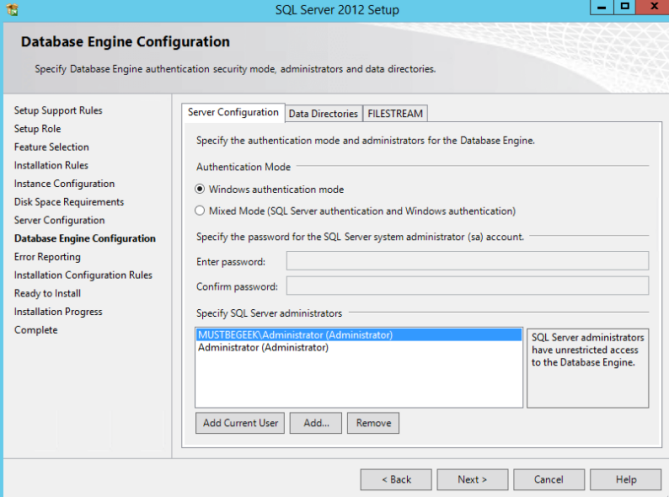
Task: Open the Data Directories tab
Action: (323, 114)
